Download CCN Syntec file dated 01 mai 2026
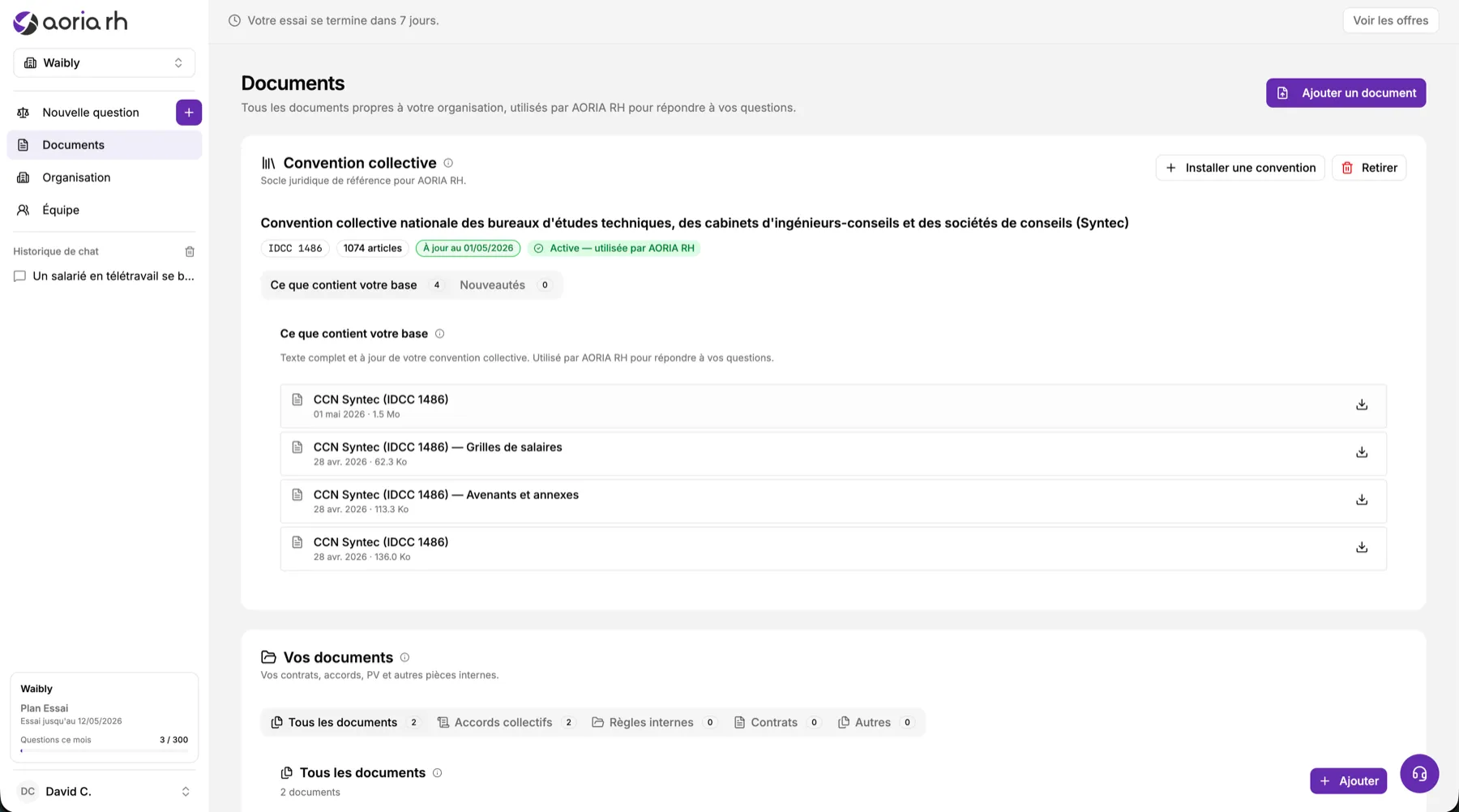Image resolution: width=1459 pixels, height=812 pixels. click(1362, 405)
